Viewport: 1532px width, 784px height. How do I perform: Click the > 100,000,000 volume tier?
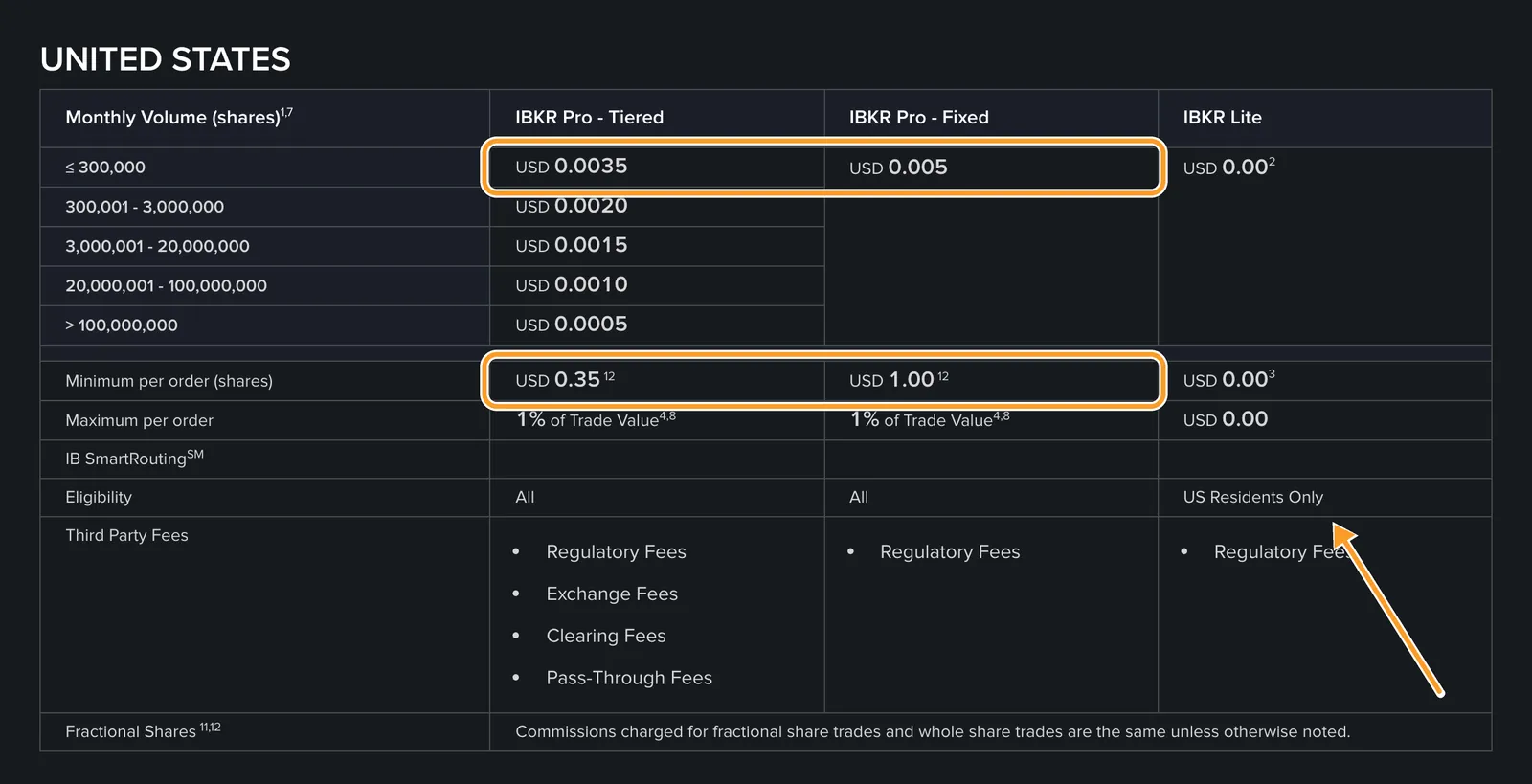[122, 325]
